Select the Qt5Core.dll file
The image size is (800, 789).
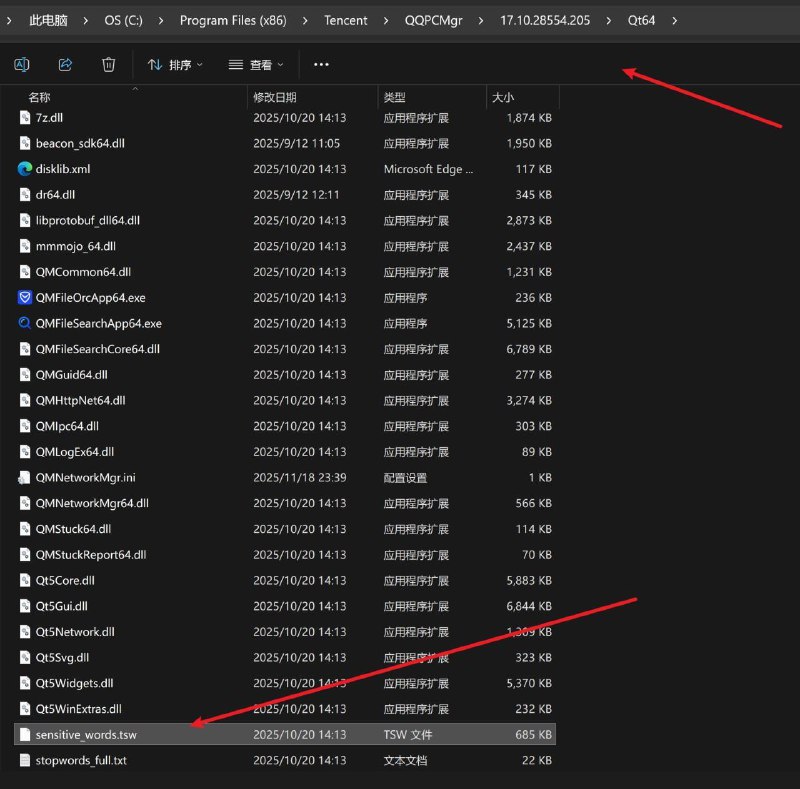(x=65, y=581)
